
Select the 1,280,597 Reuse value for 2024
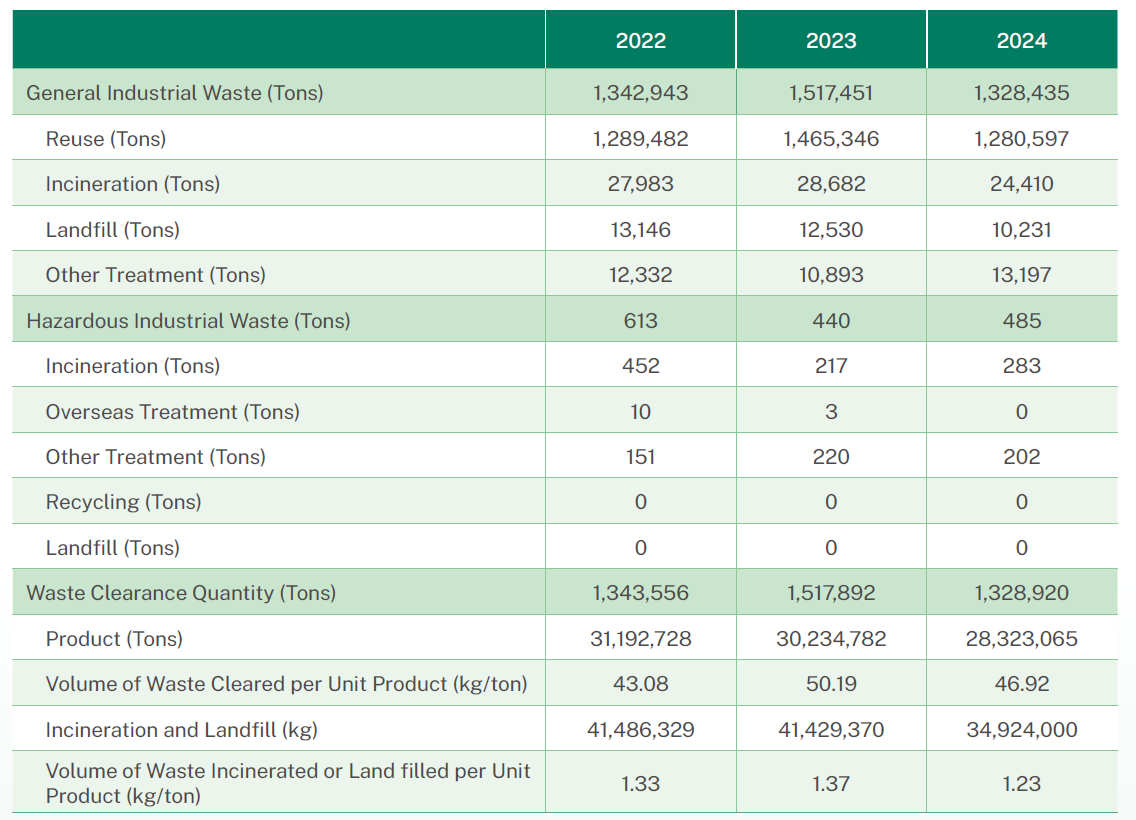pyautogui.click(x=1021, y=139)
